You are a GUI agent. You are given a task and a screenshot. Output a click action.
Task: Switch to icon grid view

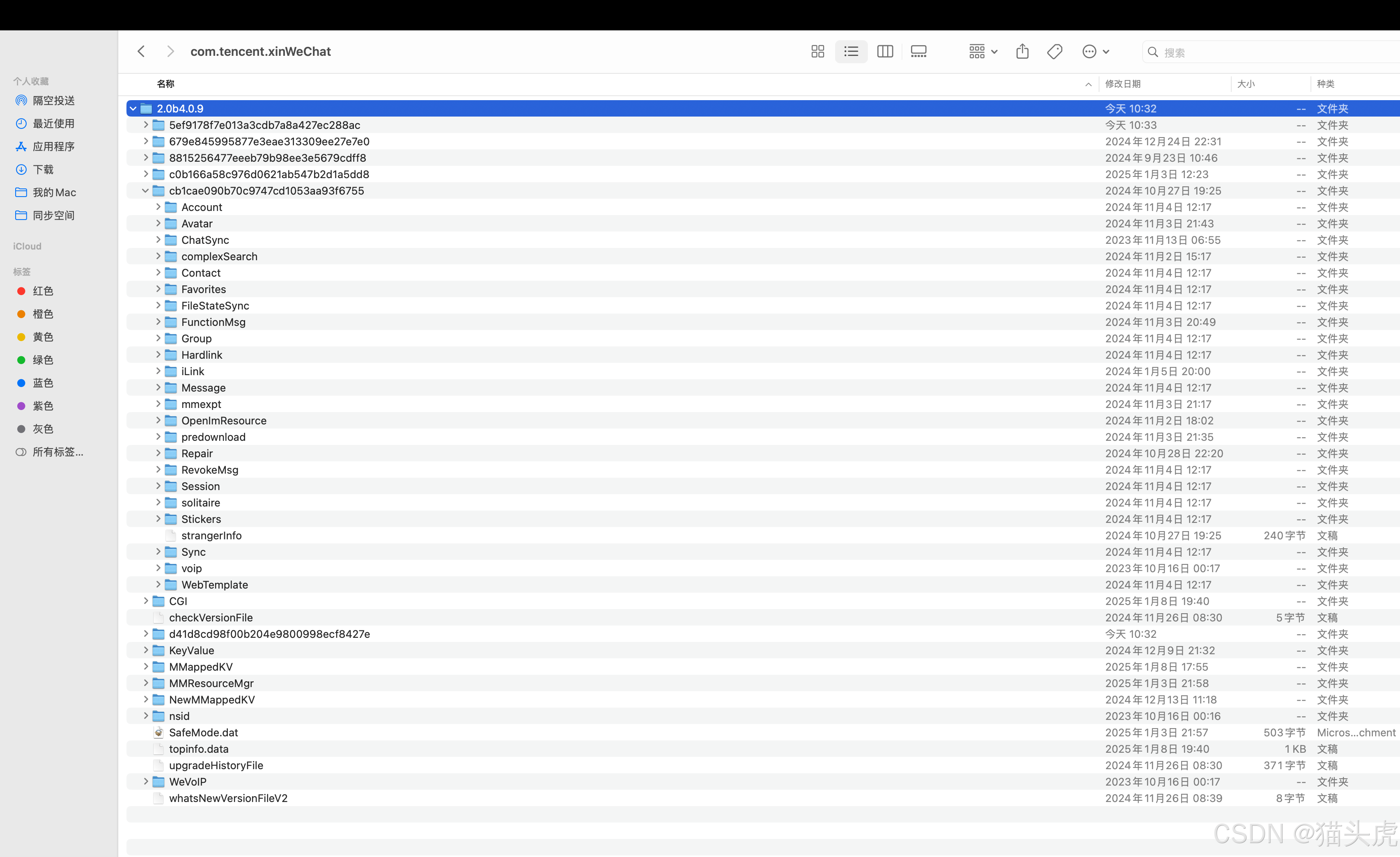click(817, 52)
